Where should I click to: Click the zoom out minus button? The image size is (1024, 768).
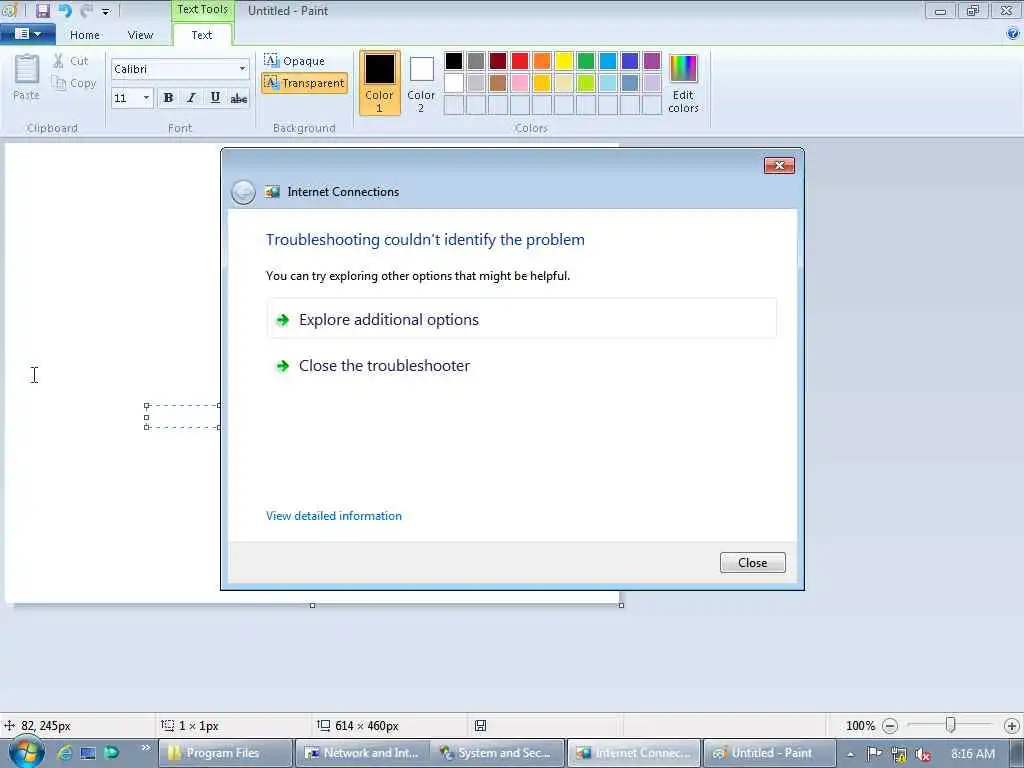click(x=889, y=726)
